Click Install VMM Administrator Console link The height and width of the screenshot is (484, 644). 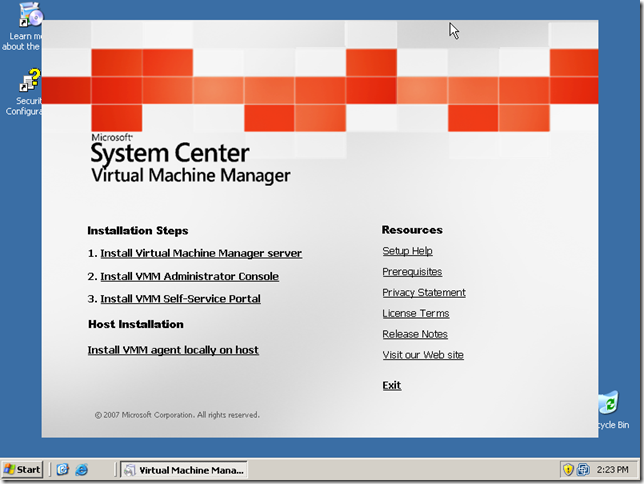point(190,276)
